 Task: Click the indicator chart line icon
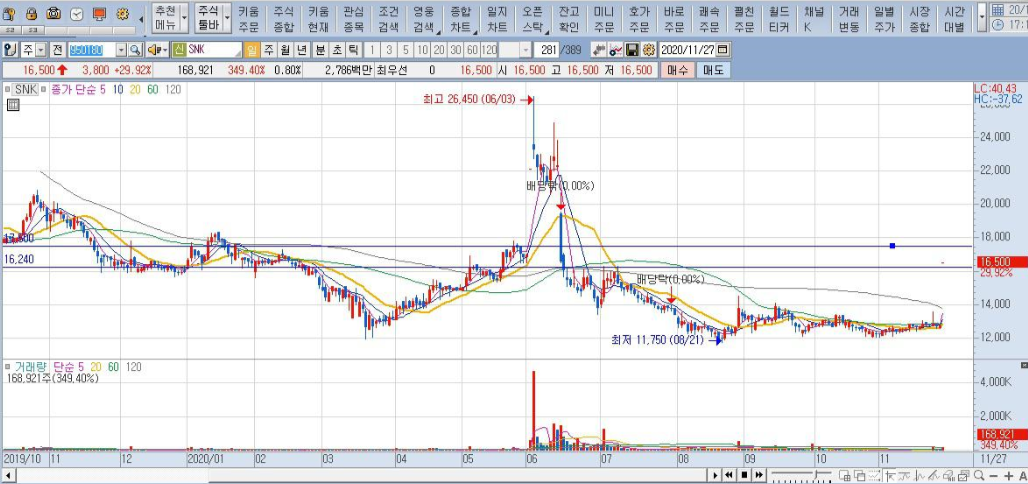(615, 50)
